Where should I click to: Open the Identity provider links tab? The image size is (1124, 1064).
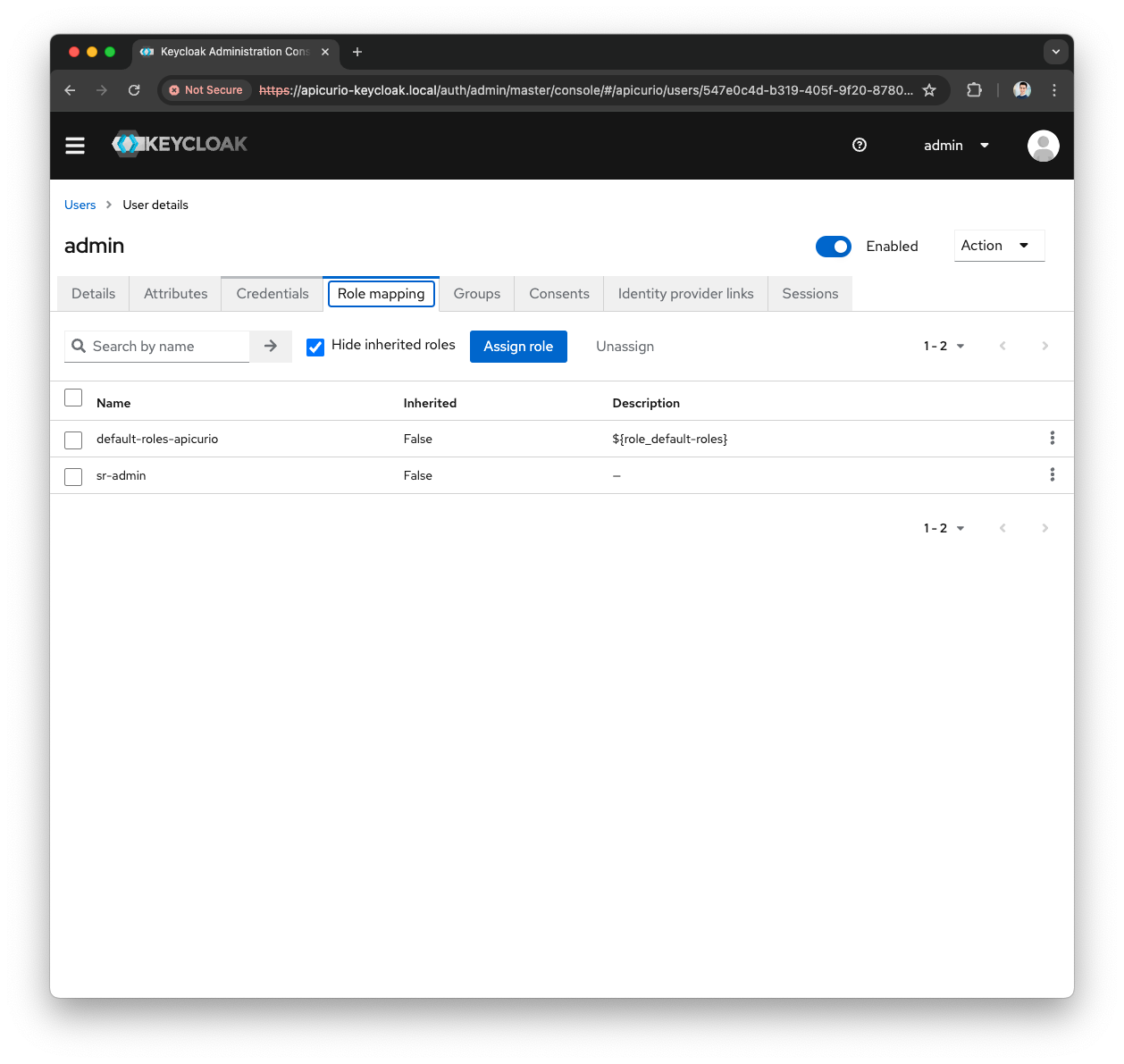[684, 293]
